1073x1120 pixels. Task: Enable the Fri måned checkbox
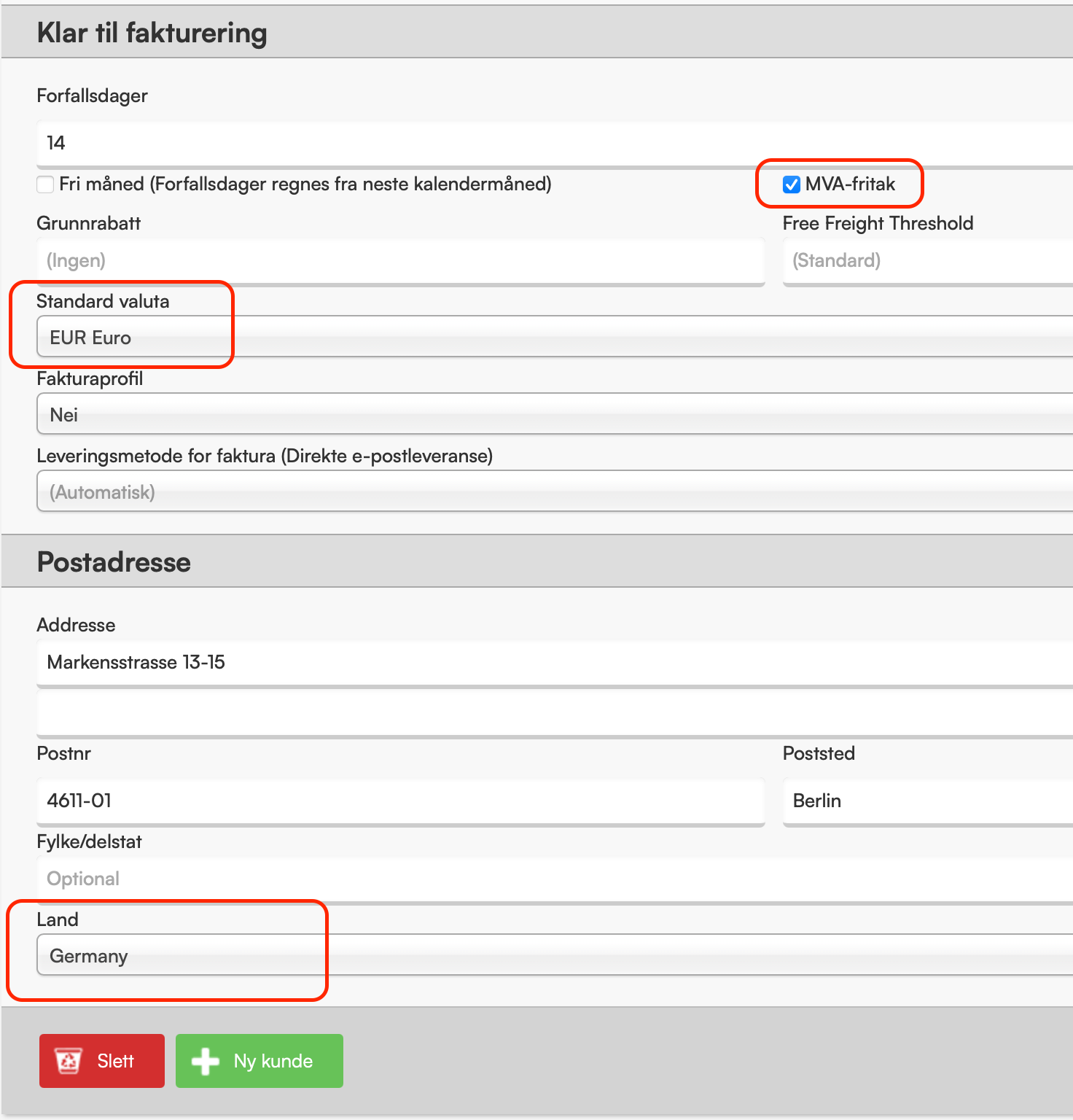45,184
